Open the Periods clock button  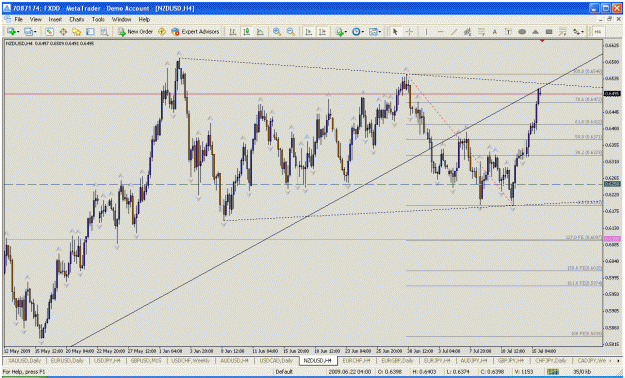356,32
